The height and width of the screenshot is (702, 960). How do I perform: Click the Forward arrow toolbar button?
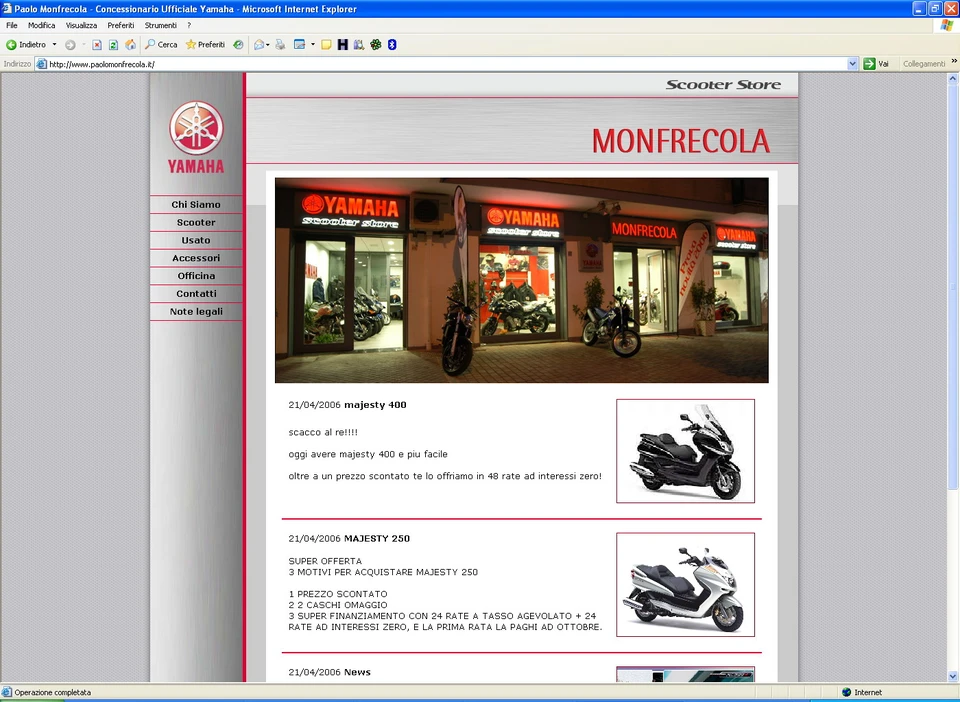coord(70,45)
